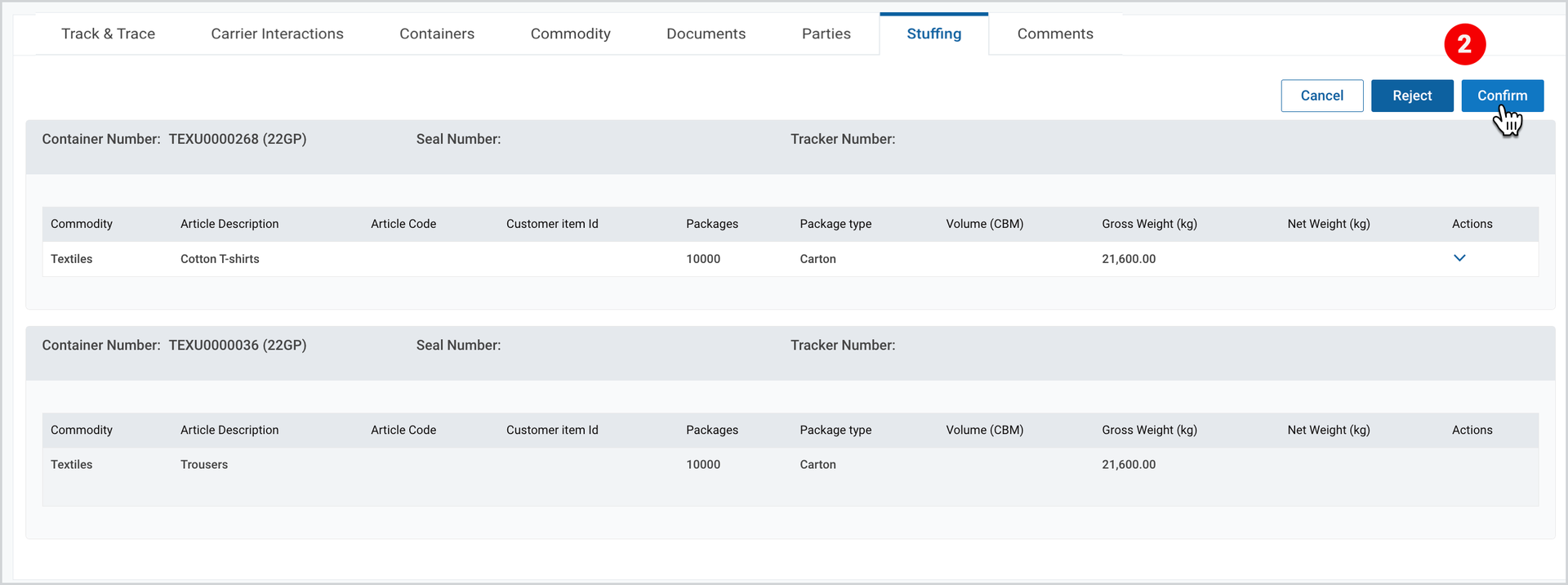Image resolution: width=1568 pixels, height=585 pixels.
Task: Open the Track & Trace tab
Action: 108,33
